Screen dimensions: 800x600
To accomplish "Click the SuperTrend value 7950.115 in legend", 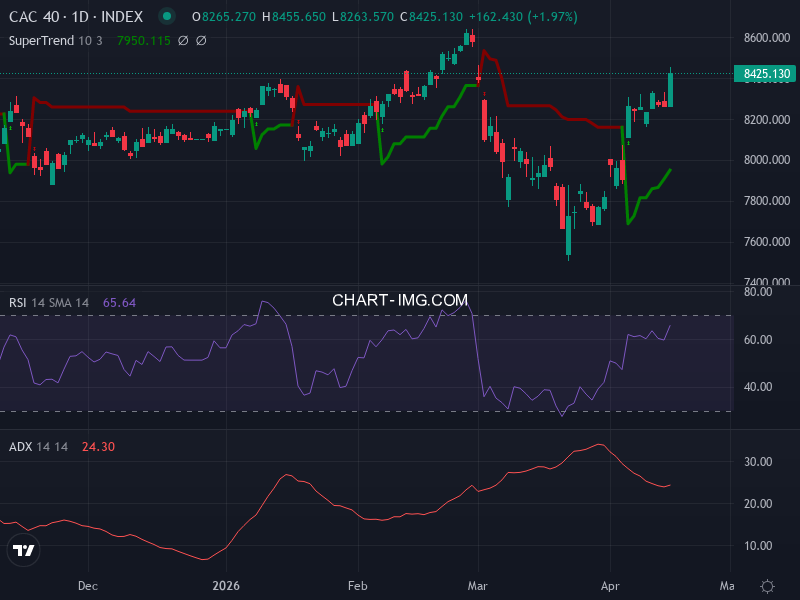I will pyautogui.click(x=142, y=38).
